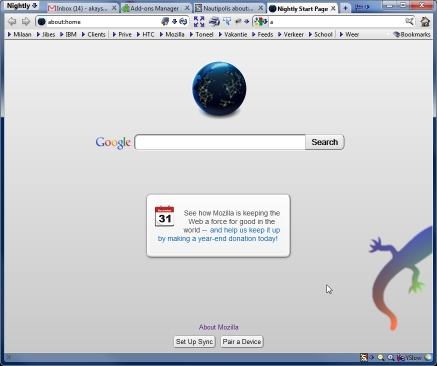Expand the Milaan bookmarks folder
437x366 pixels.
tap(19, 34)
